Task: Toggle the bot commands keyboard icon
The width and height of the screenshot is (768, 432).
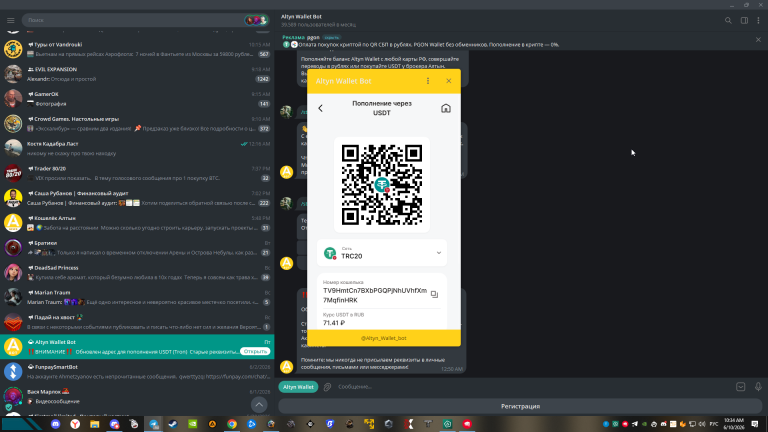Action: tap(741, 386)
